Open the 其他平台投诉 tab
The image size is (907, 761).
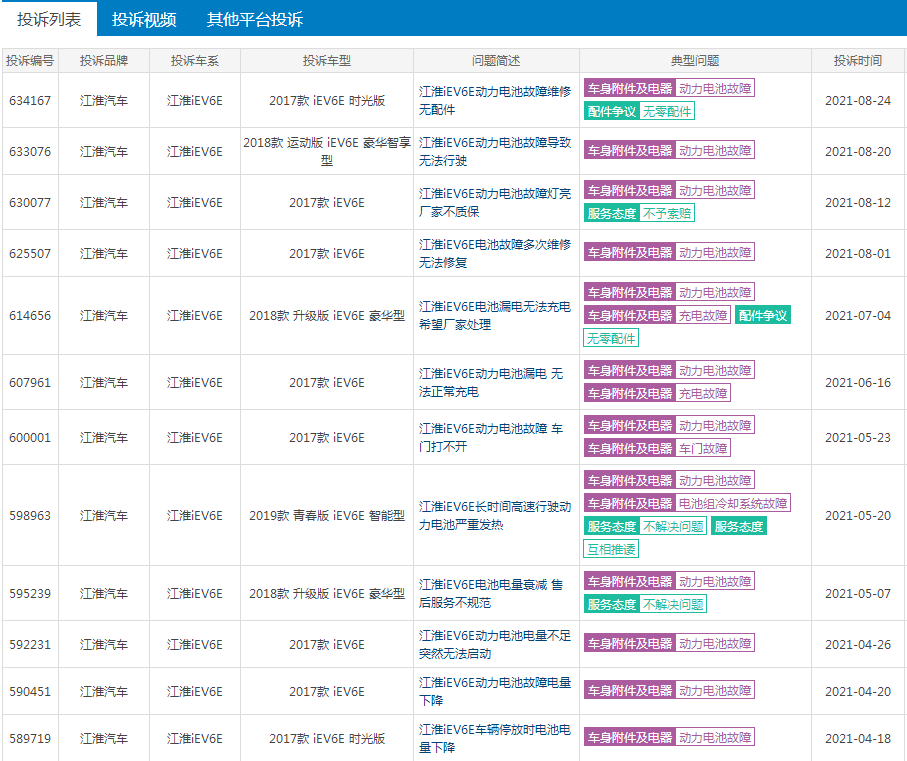(x=254, y=20)
